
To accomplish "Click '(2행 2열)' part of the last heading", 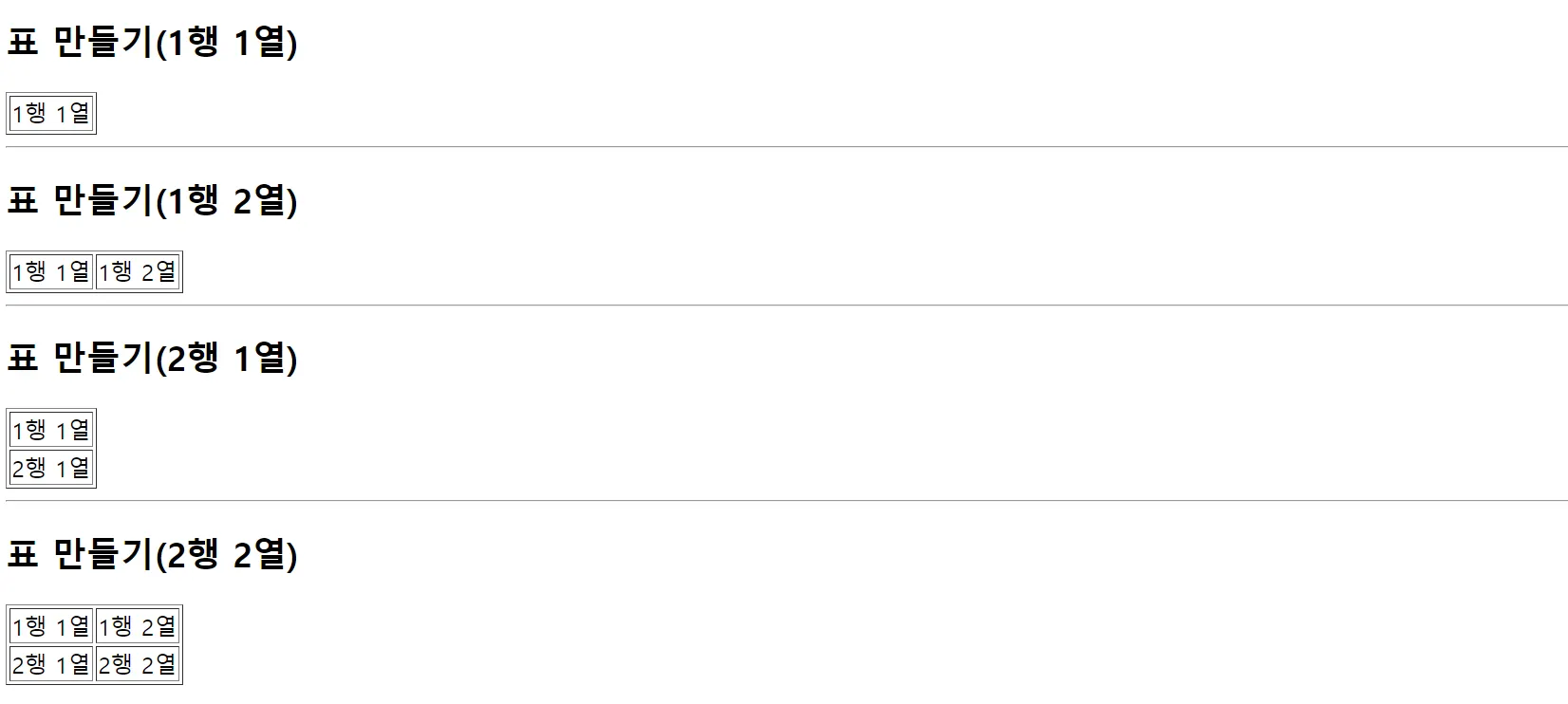I will coord(226,554).
